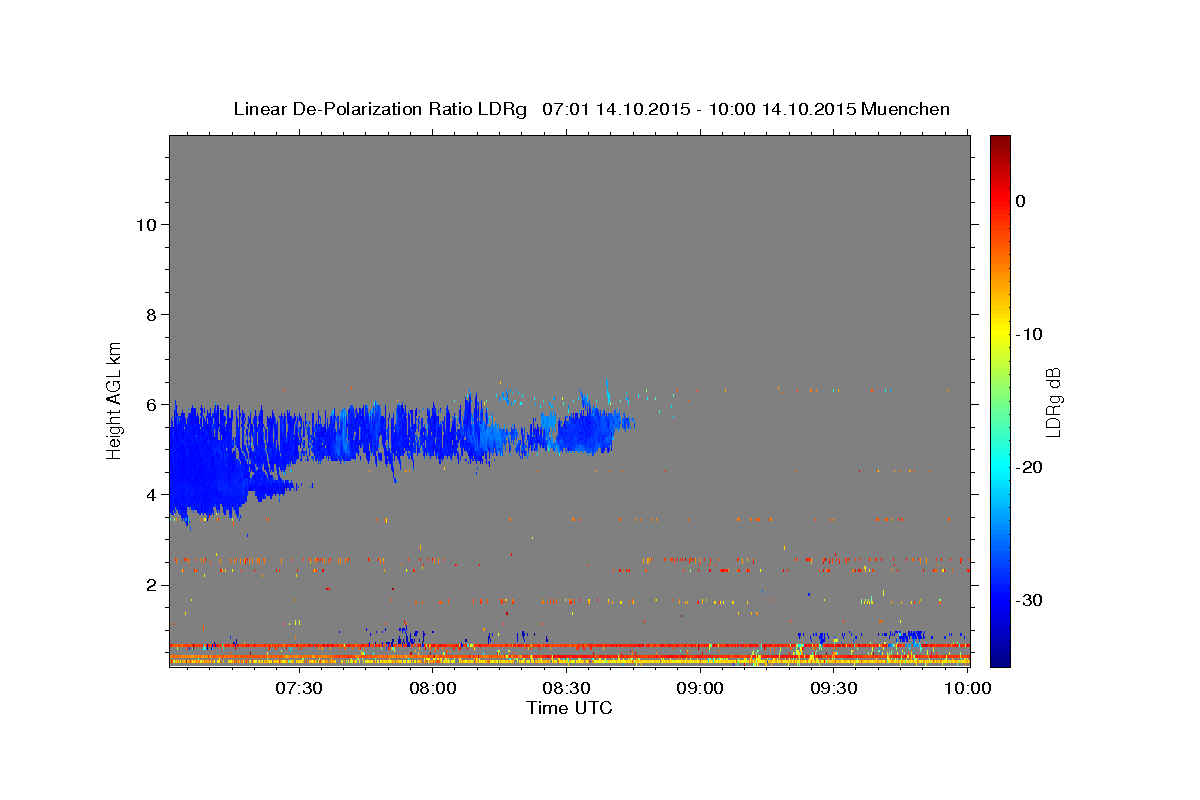This screenshot has width=1200, height=800.
Task: Click the colorbar value 0
Action: pos(1021,201)
